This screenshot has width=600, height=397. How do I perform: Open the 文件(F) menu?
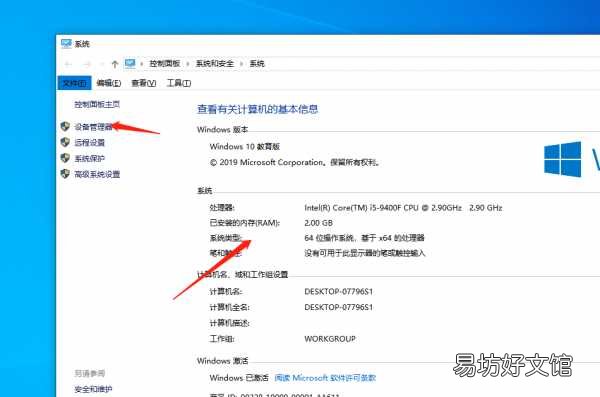(x=74, y=83)
